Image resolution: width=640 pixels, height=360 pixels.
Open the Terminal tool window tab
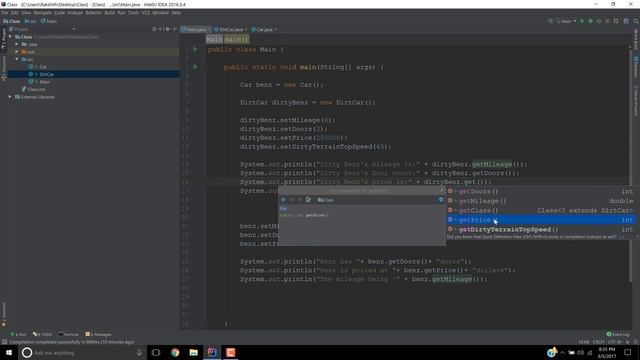tap(68, 334)
